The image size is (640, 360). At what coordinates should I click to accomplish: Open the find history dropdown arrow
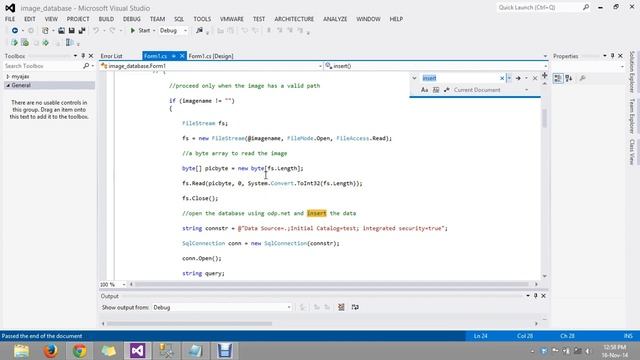tap(509, 78)
